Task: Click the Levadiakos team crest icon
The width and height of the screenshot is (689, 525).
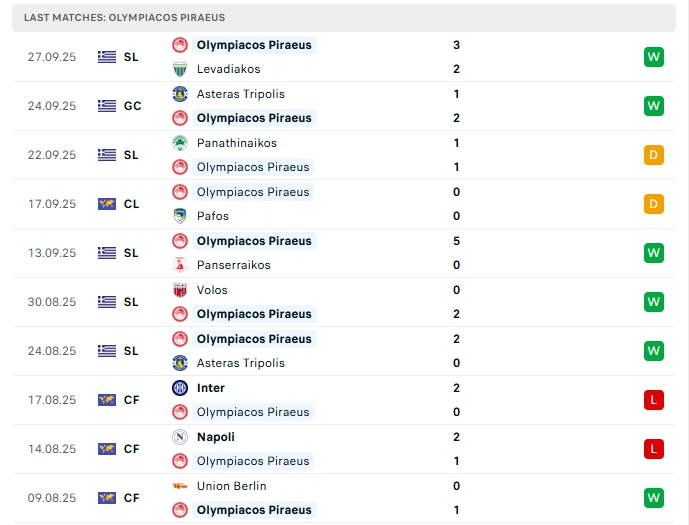Action: coord(180,69)
